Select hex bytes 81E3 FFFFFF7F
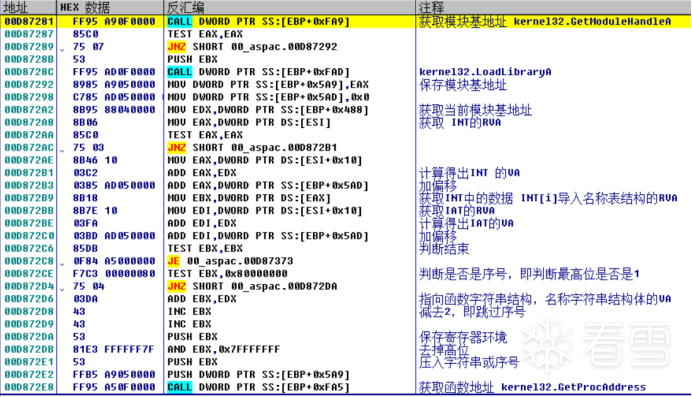The width and height of the screenshot is (692, 397). pos(113,349)
